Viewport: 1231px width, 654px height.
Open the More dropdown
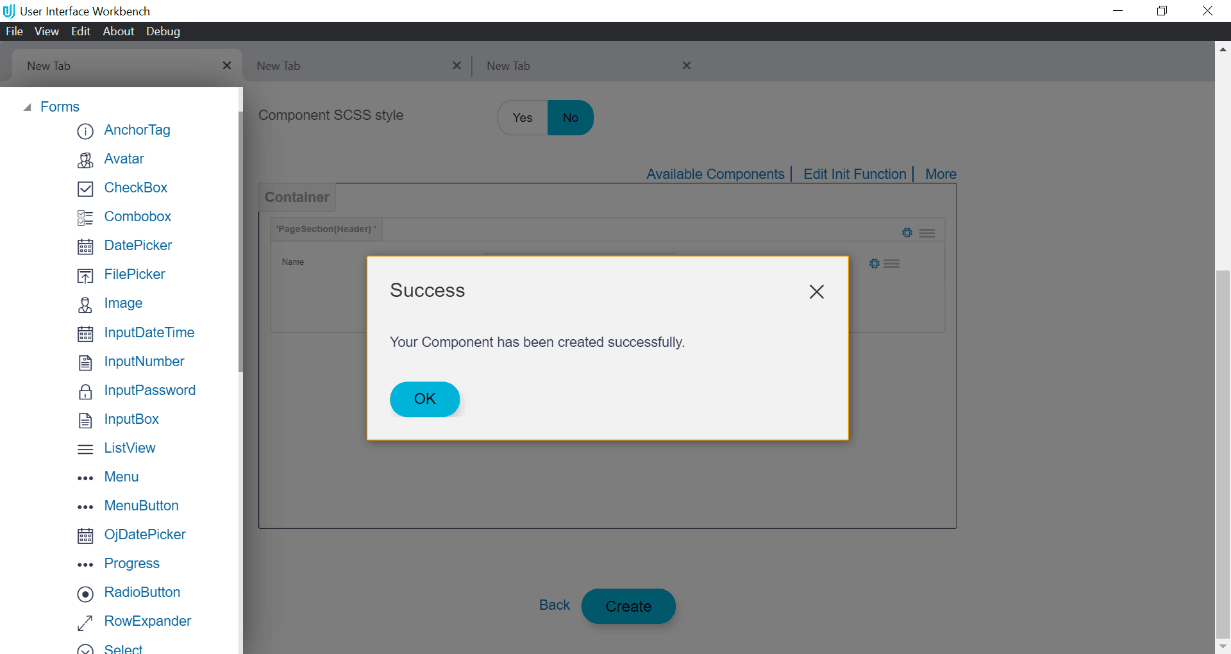[x=940, y=174]
